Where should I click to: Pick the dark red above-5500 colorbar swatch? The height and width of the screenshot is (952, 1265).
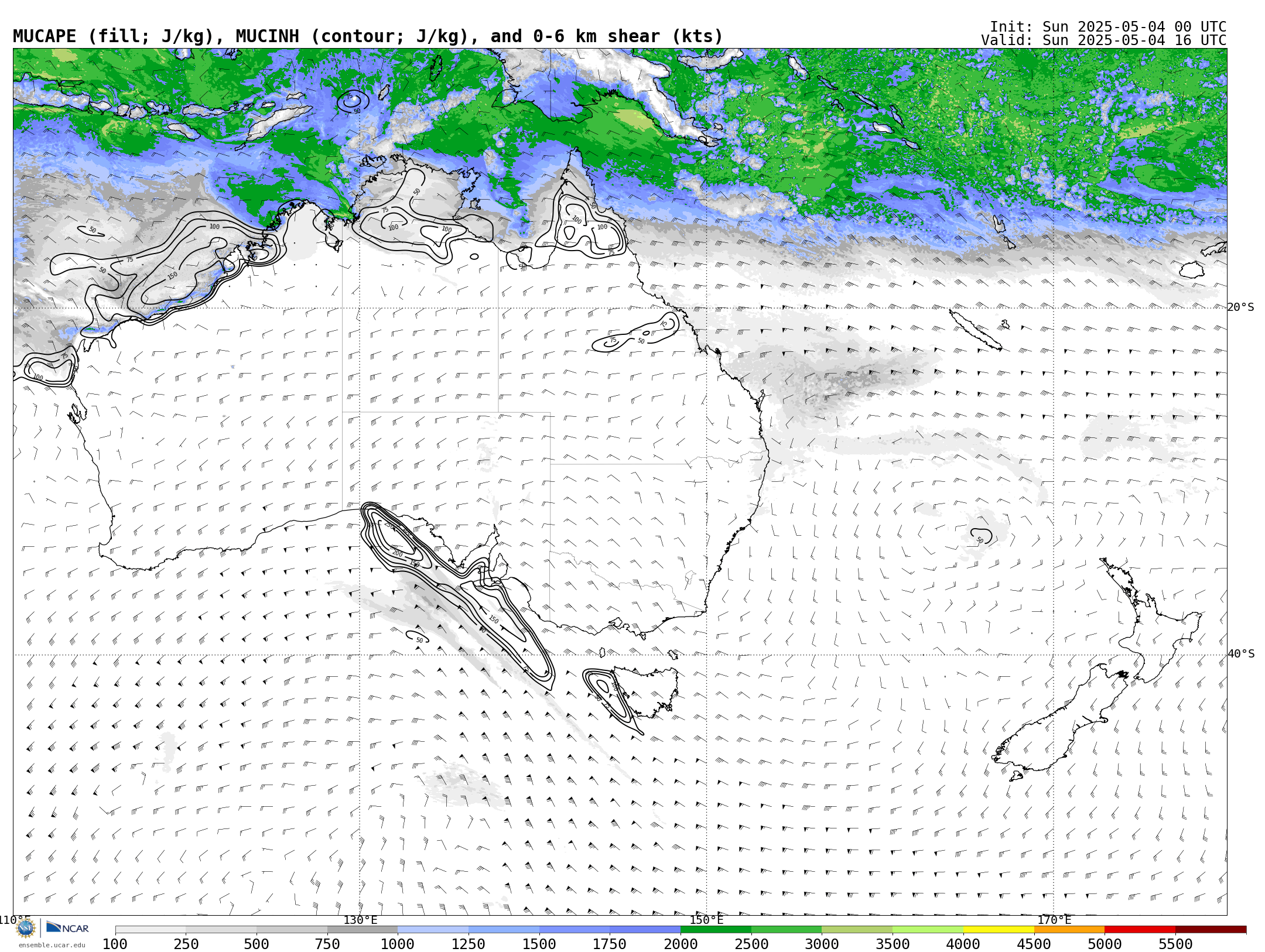pos(1211,930)
